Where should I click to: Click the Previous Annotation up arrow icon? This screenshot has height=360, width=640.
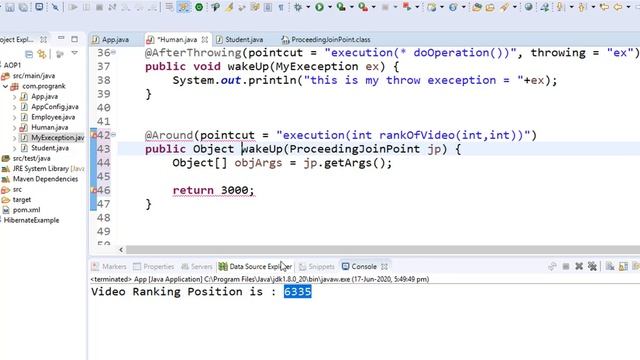[x=582, y=7]
